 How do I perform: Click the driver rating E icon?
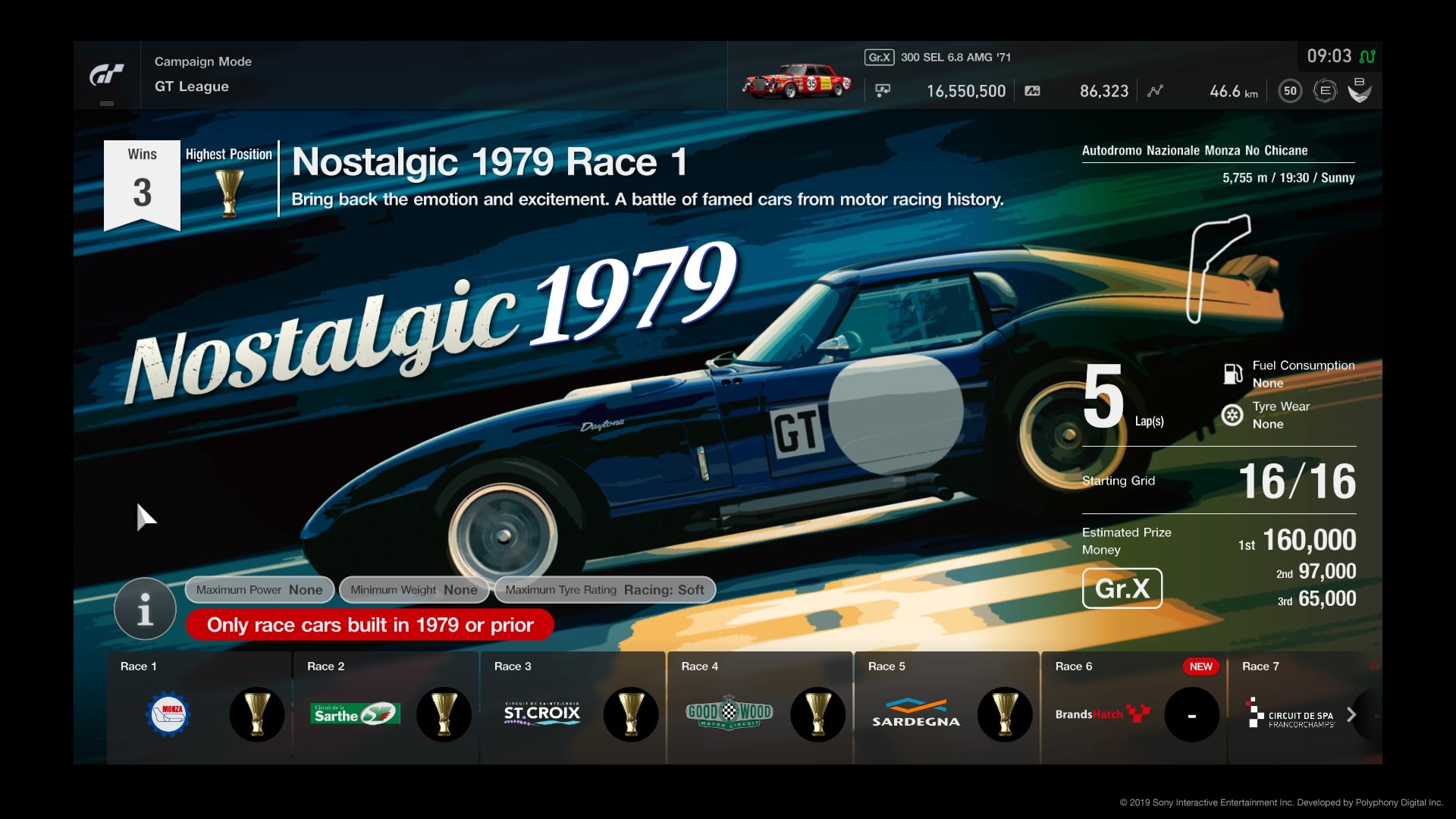(x=1324, y=91)
